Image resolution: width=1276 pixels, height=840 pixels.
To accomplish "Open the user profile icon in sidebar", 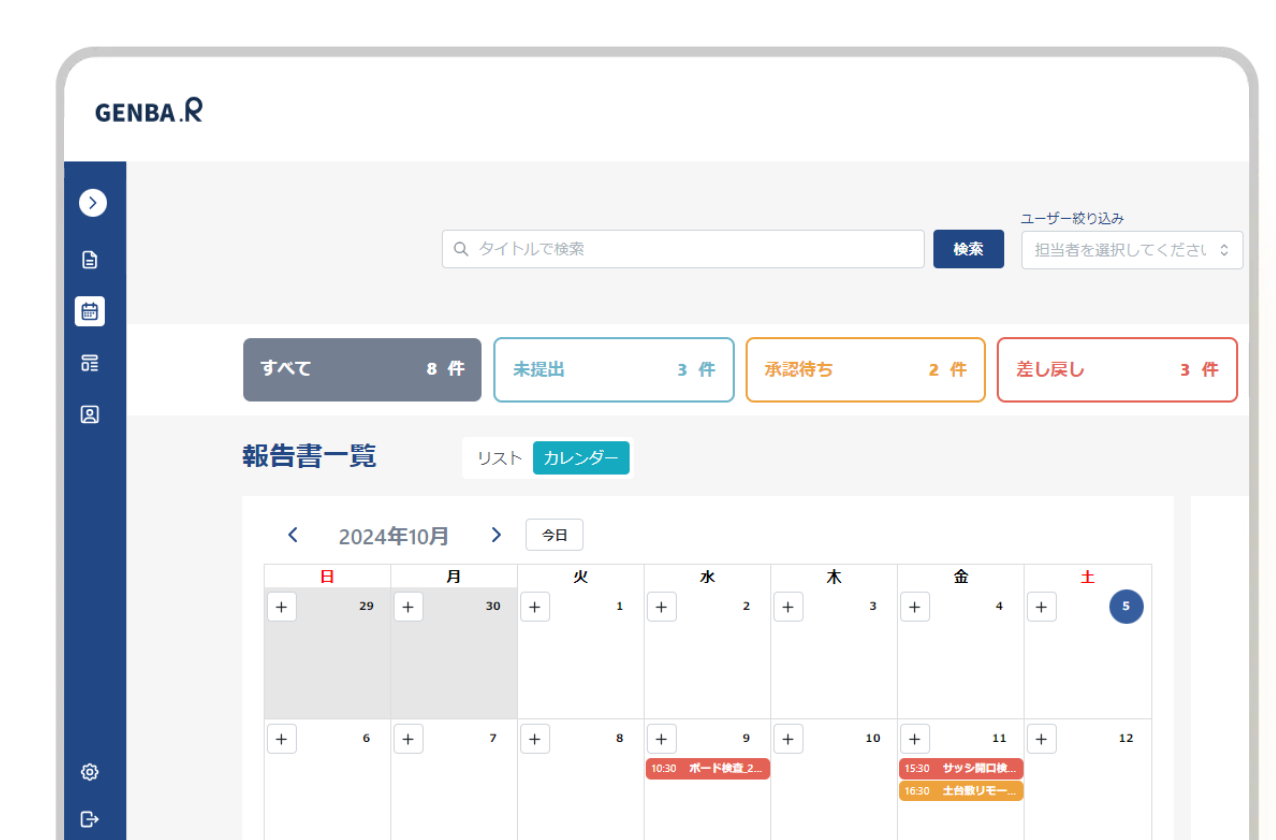I will (x=90, y=414).
